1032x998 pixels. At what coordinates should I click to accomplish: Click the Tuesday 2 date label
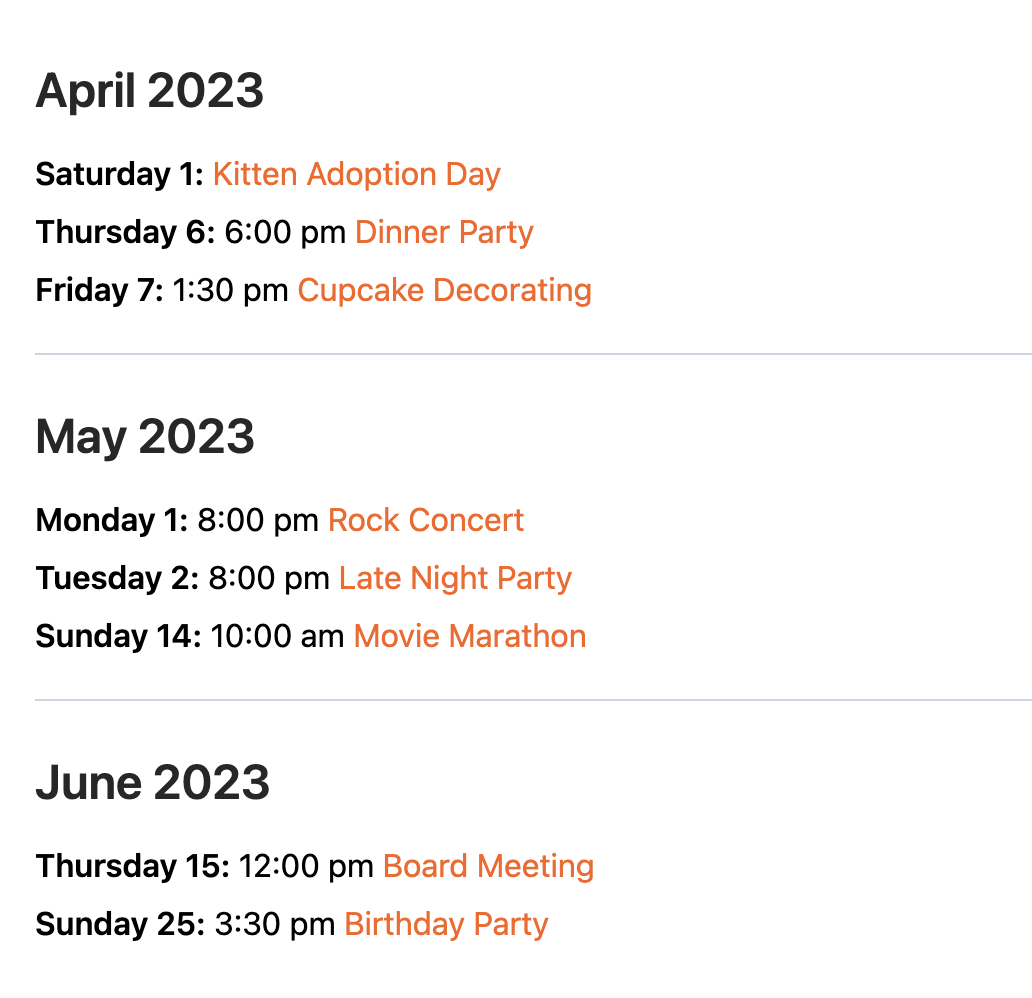coord(117,579)
